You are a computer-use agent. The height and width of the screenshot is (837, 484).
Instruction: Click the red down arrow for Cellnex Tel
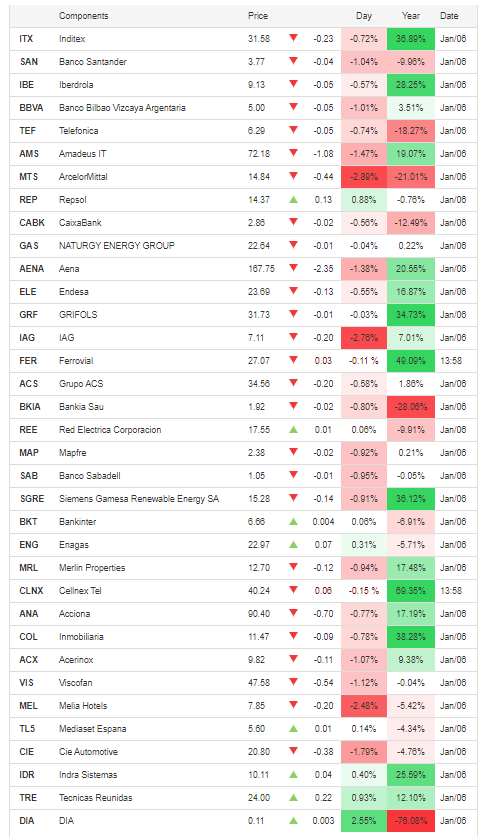pos(293,590)
